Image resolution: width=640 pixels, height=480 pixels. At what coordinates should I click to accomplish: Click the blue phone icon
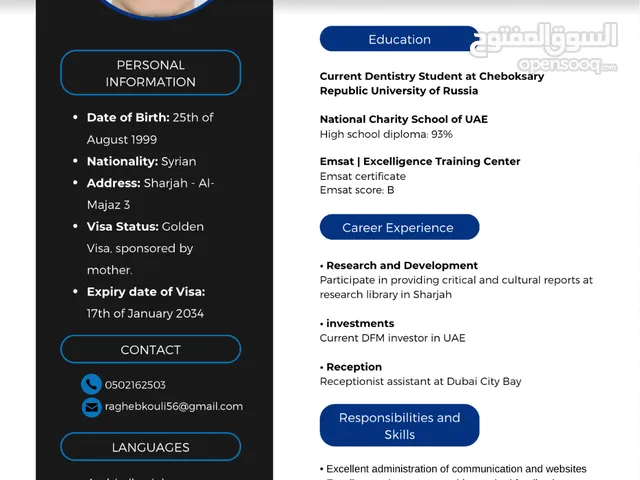(91, 384)
